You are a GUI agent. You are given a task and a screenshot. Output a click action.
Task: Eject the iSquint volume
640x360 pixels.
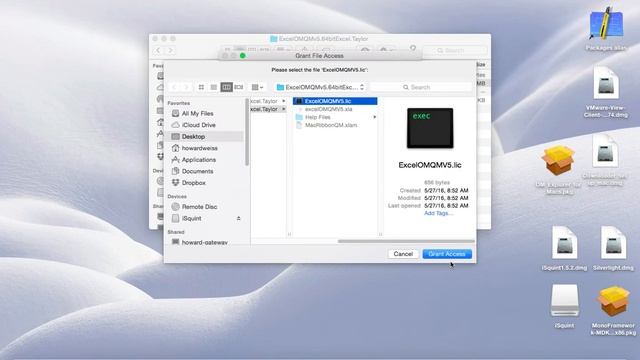pos(238,218)
